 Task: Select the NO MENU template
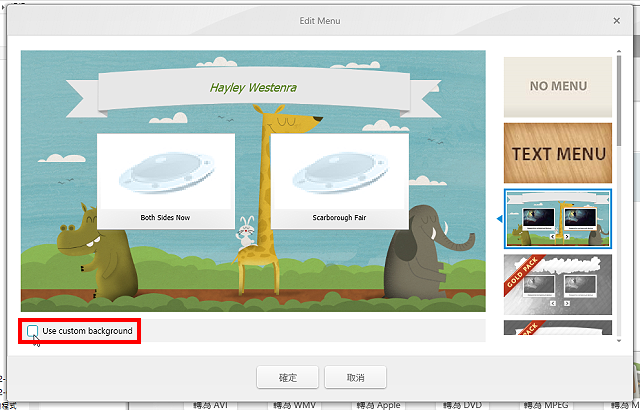tap(558, 87)
